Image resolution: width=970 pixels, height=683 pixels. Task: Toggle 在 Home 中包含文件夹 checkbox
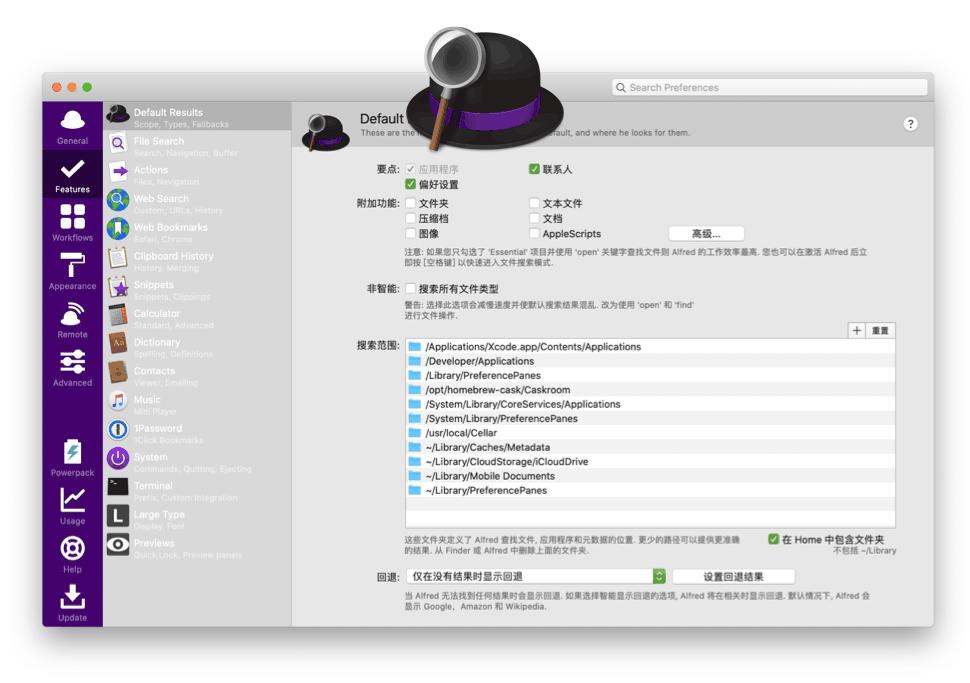(x=773, y=539)
